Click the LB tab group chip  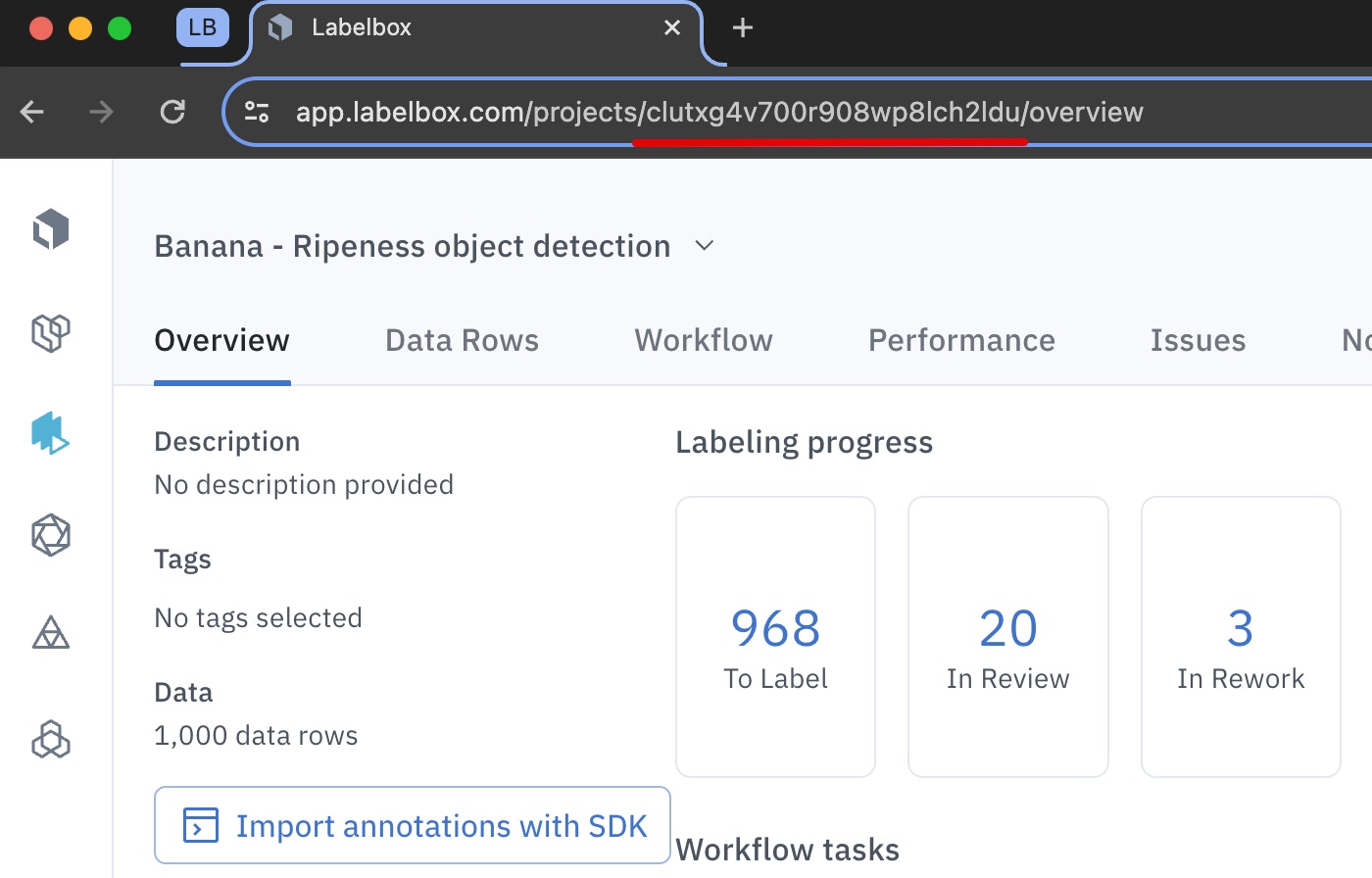click(x=203, y=27)
